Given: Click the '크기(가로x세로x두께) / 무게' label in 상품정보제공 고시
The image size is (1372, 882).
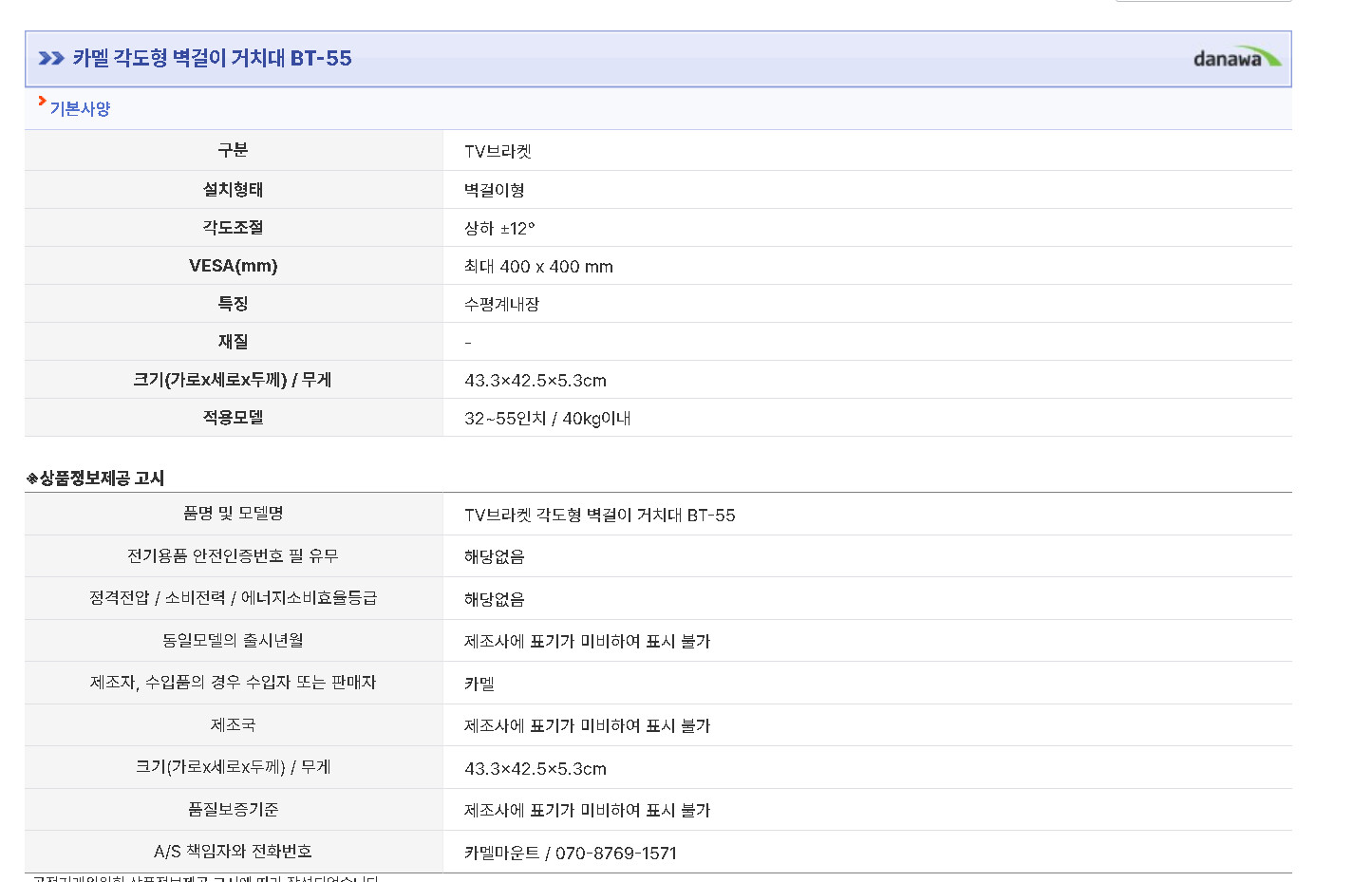Looking at the screenshot, I should [x=233, y=766].
